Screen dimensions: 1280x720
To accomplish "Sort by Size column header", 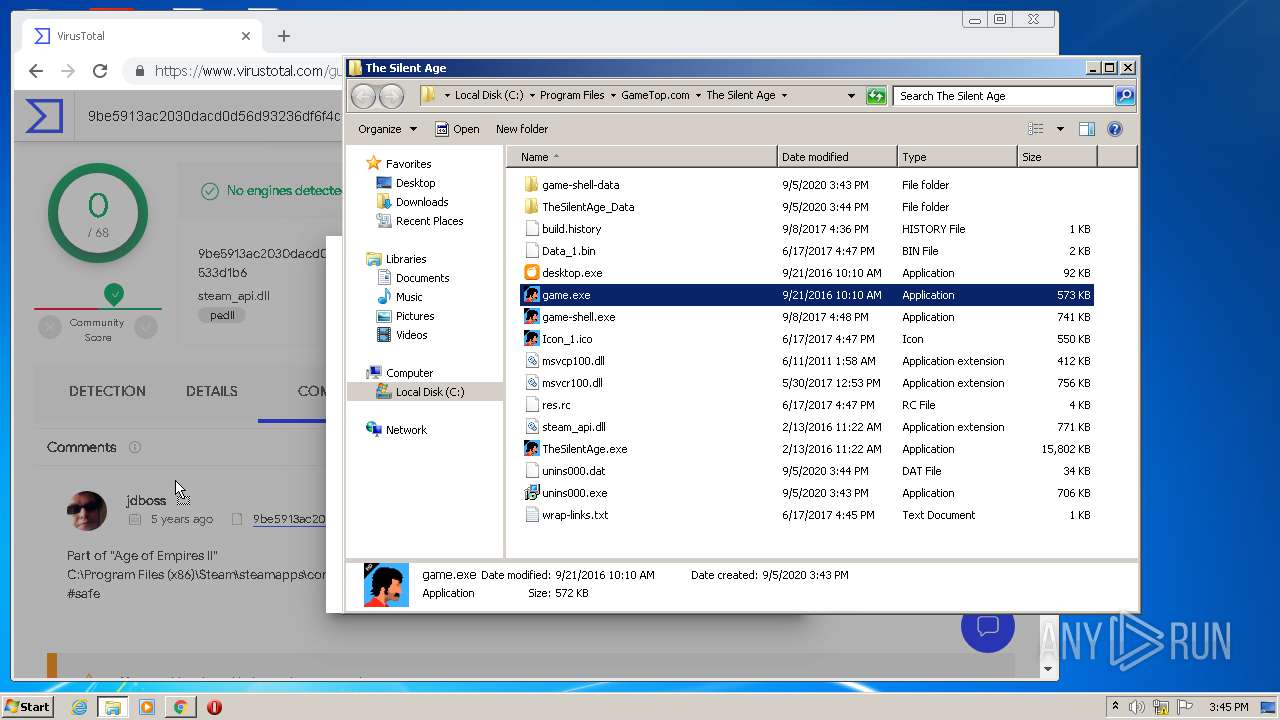I will [1057, 157].
